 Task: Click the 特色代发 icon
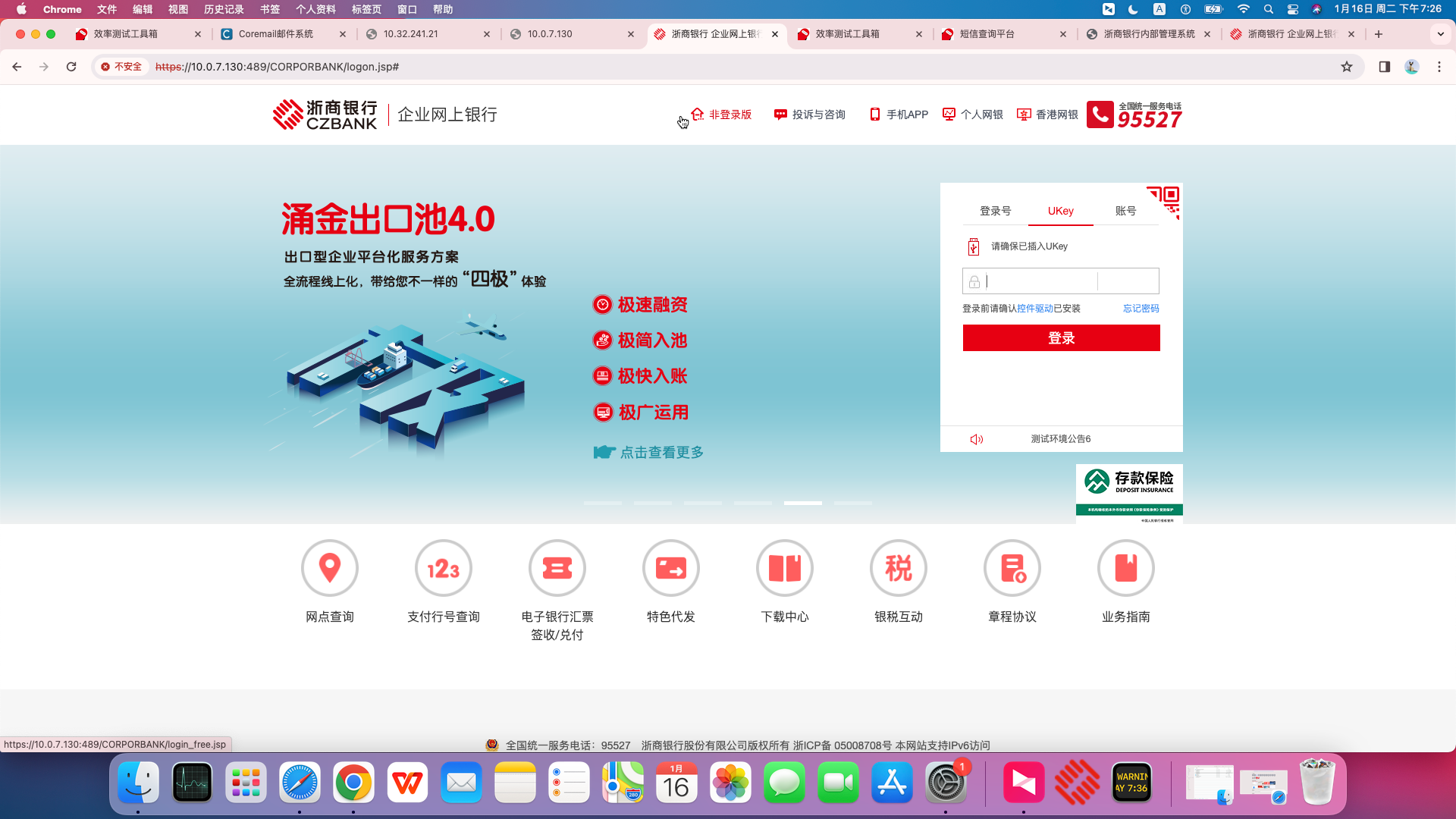[671, 568]
